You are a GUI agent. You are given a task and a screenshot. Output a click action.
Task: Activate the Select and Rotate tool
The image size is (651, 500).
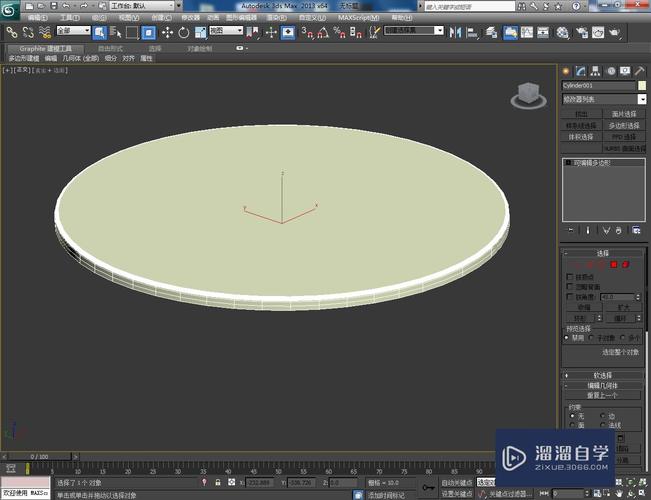[x=184, y=32]
